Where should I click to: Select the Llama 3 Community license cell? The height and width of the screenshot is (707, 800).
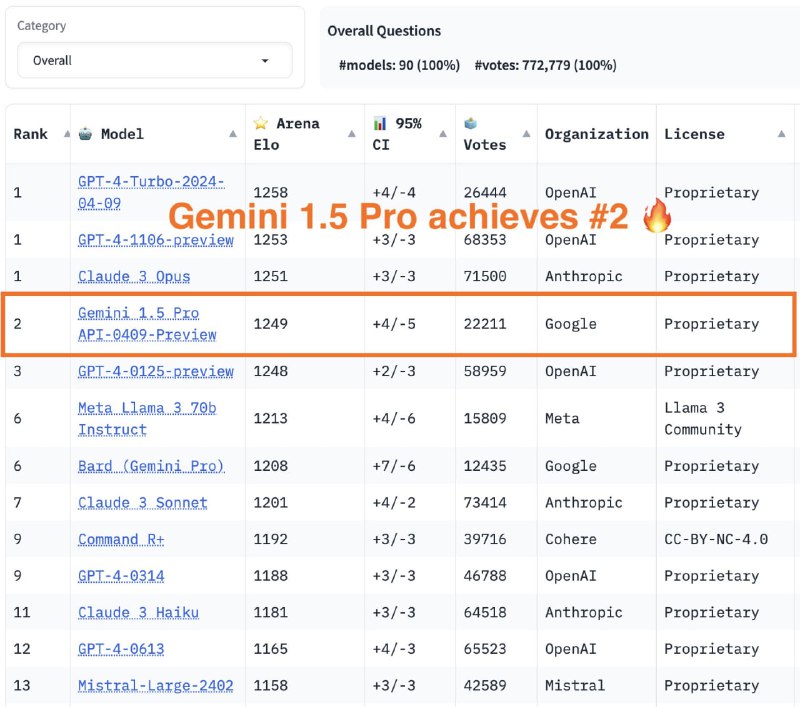(x=703, y=419)
